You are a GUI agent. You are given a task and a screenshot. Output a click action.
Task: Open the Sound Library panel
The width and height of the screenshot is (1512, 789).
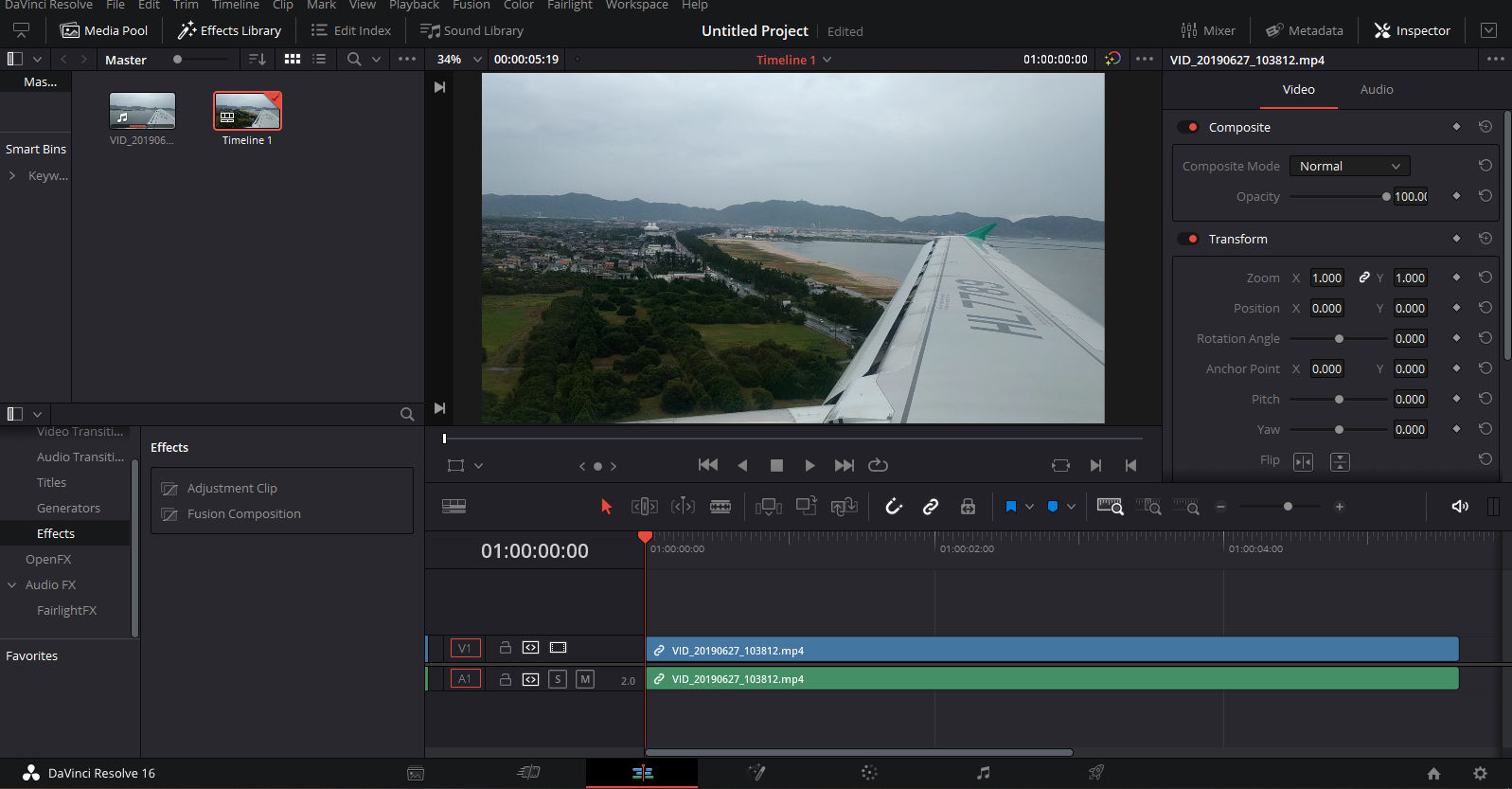pyautogui.click(x=471, y=30)
